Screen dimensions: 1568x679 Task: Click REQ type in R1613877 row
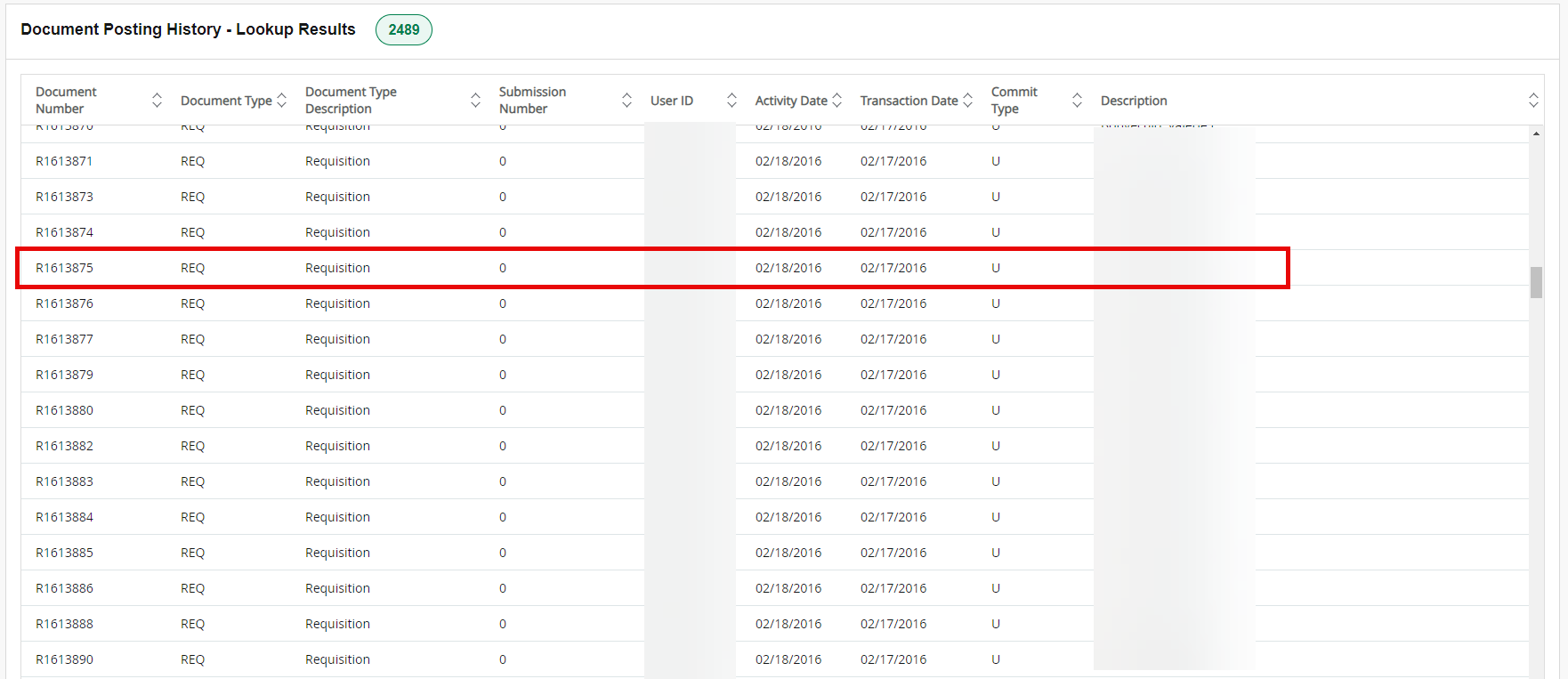pos(192,339)
